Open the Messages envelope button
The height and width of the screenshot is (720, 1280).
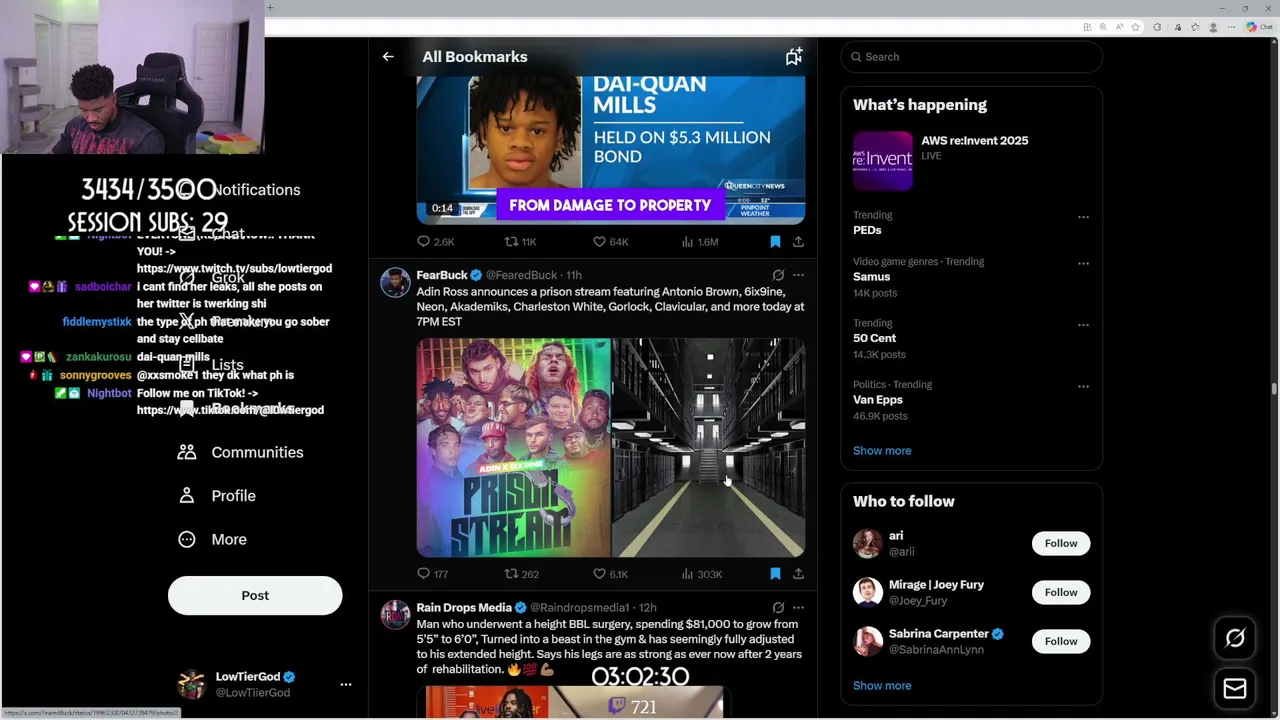coord(1235,688)
